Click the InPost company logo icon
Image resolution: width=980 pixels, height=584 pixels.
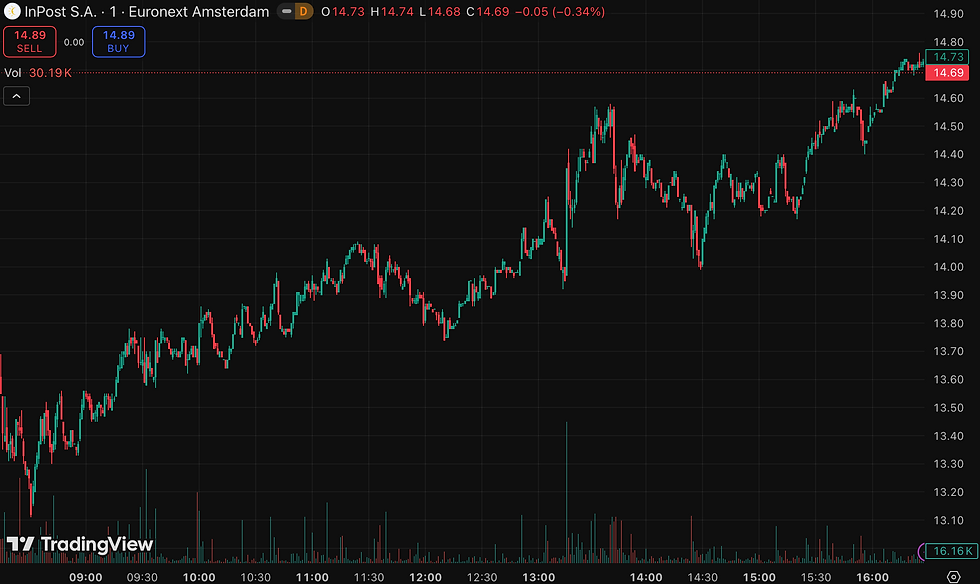tap(12, 11)
